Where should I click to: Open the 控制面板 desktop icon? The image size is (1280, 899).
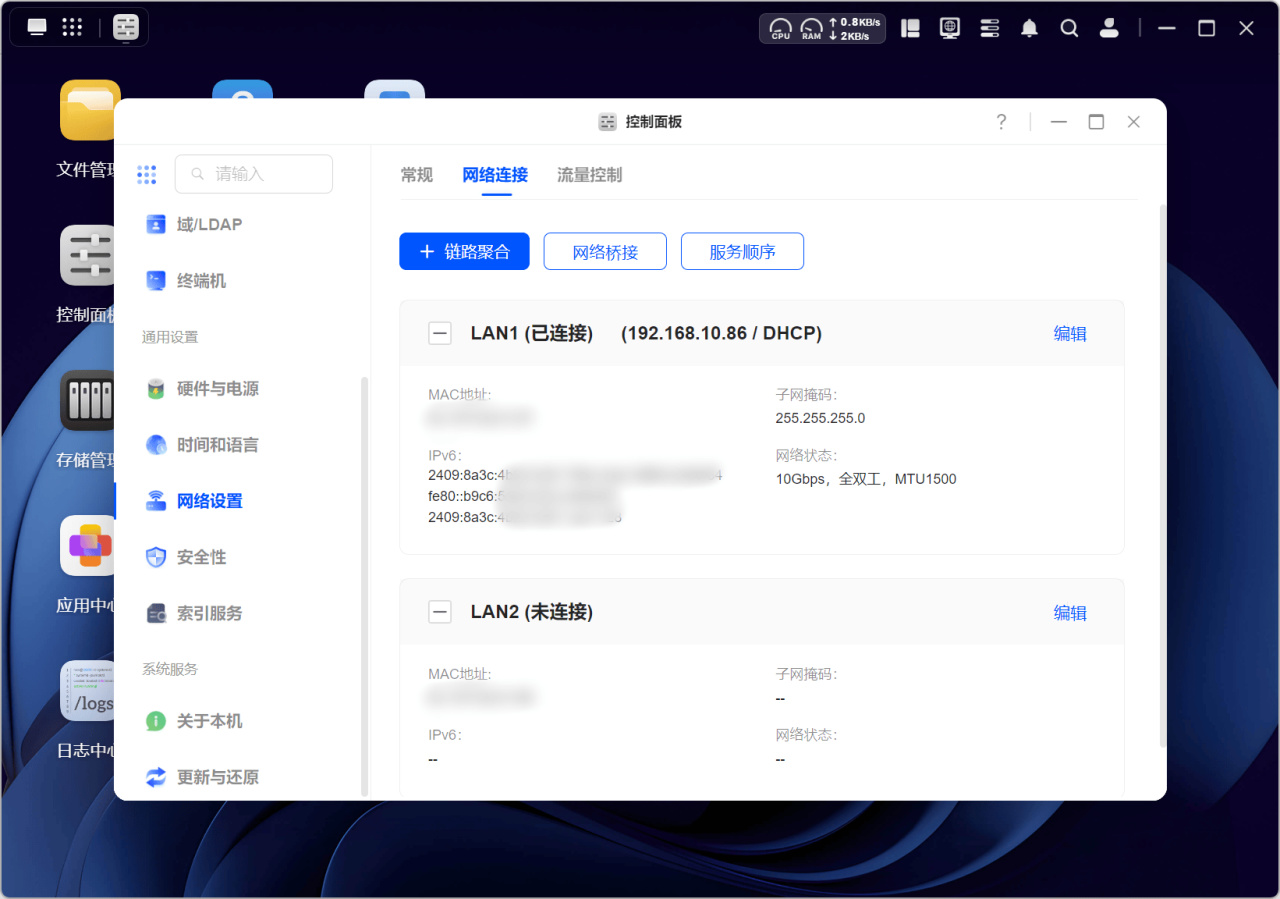88,255
